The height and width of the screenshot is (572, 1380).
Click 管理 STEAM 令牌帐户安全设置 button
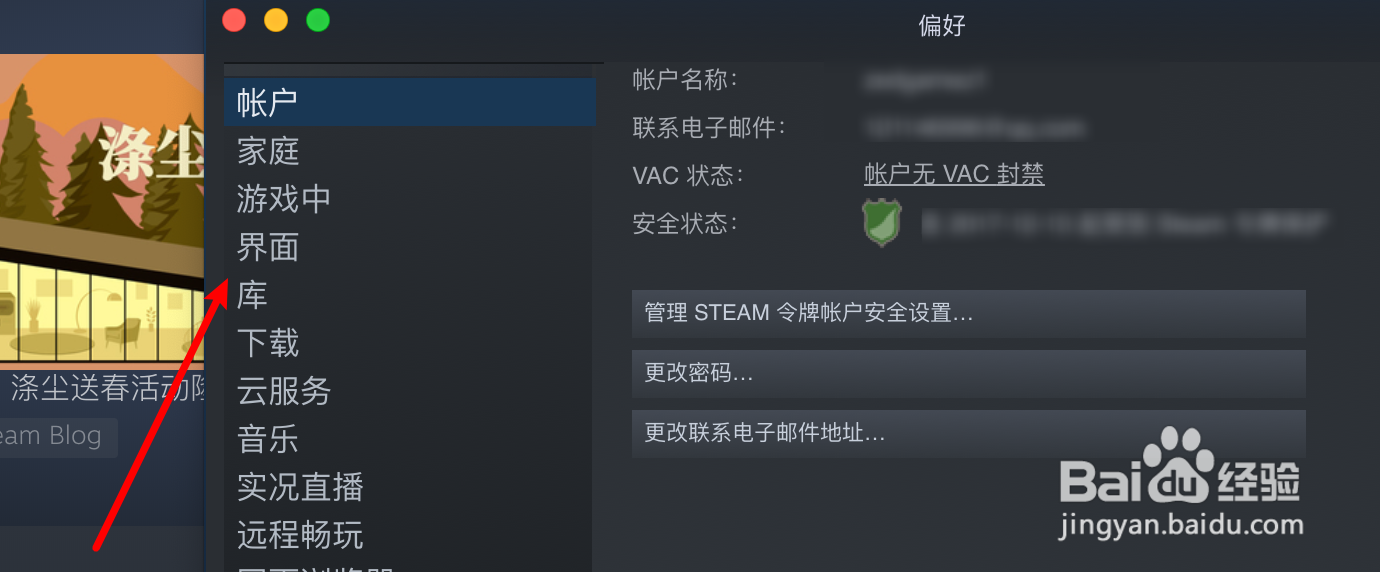click(x=969, y=313)
